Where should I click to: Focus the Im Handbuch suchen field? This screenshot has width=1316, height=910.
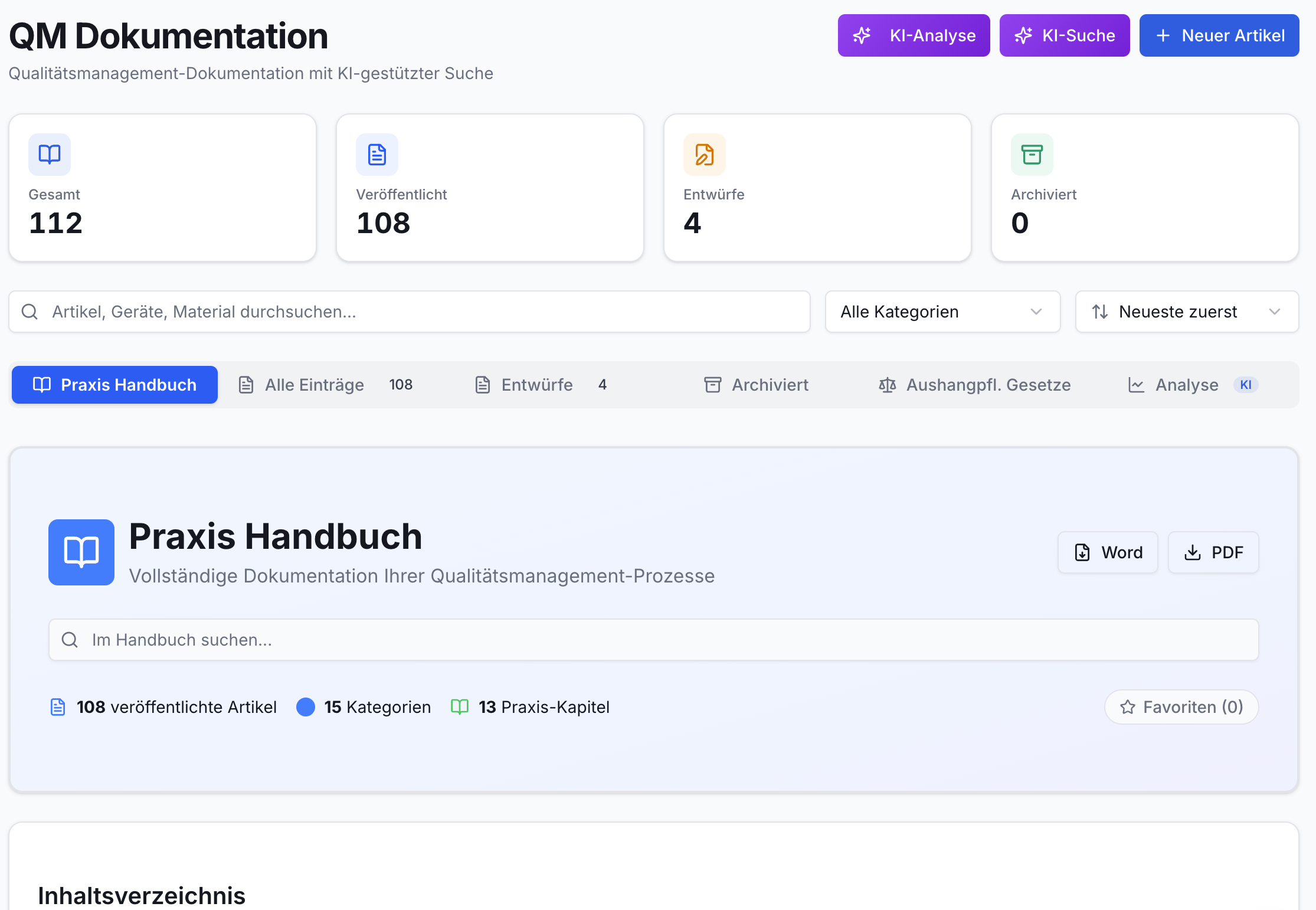(x=654, y=640)
